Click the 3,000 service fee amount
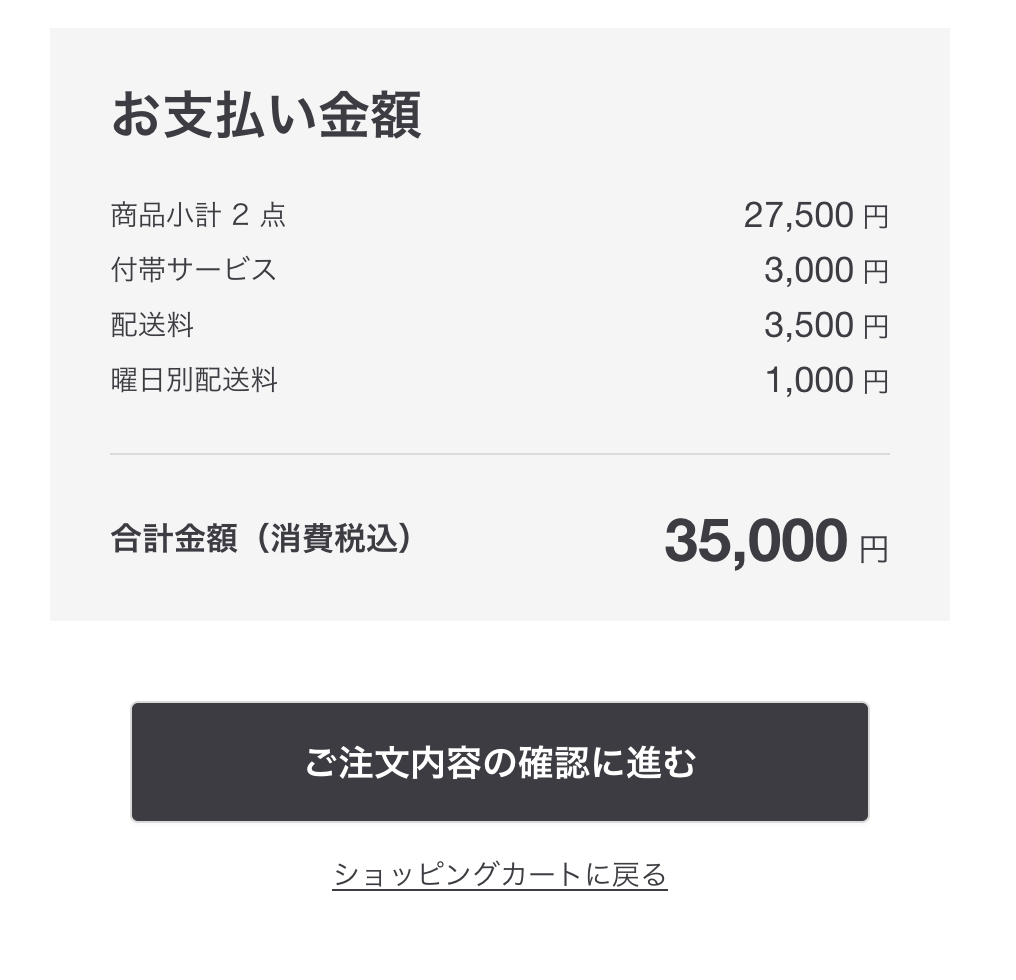 click(x=808, y=270)
